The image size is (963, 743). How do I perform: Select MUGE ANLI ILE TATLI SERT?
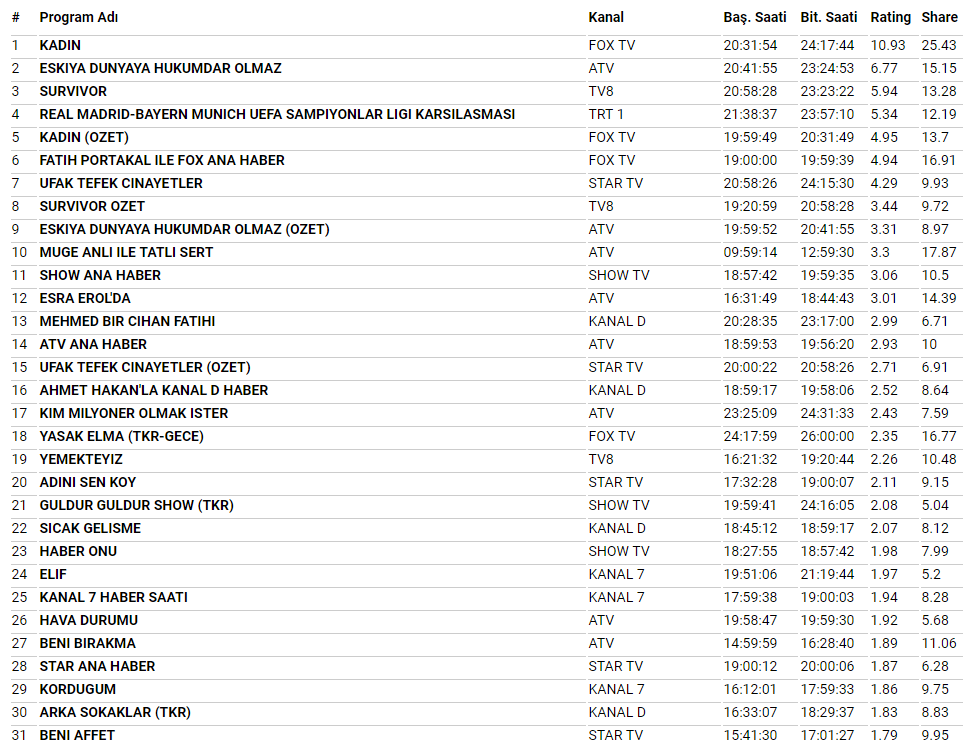pyautogui.click(x=126, y=252)
